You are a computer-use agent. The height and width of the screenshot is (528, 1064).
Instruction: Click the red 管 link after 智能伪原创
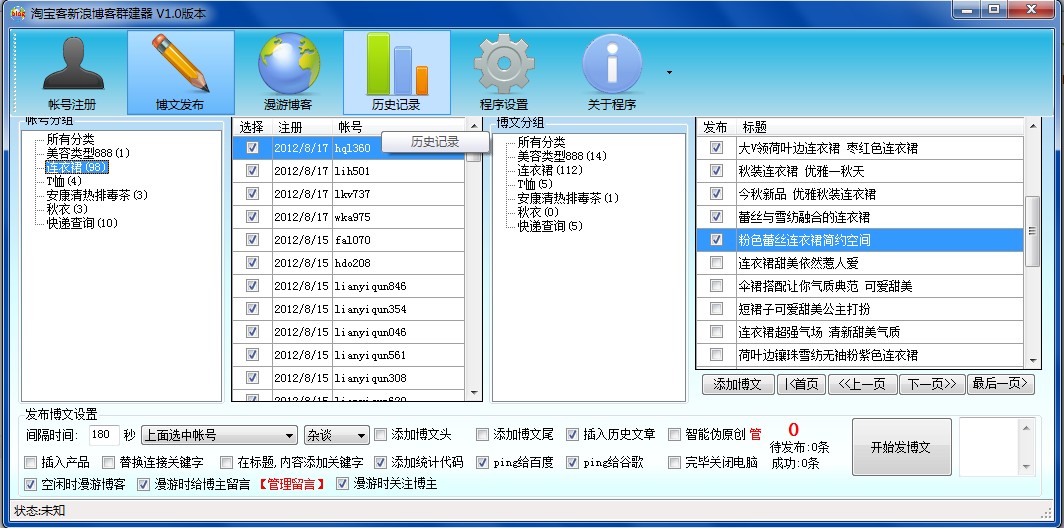click(755, 434)
